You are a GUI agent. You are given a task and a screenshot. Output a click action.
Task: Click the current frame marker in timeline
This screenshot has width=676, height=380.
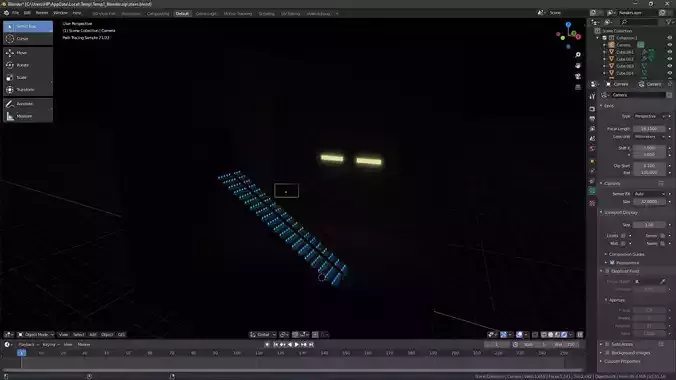point(22,353)
